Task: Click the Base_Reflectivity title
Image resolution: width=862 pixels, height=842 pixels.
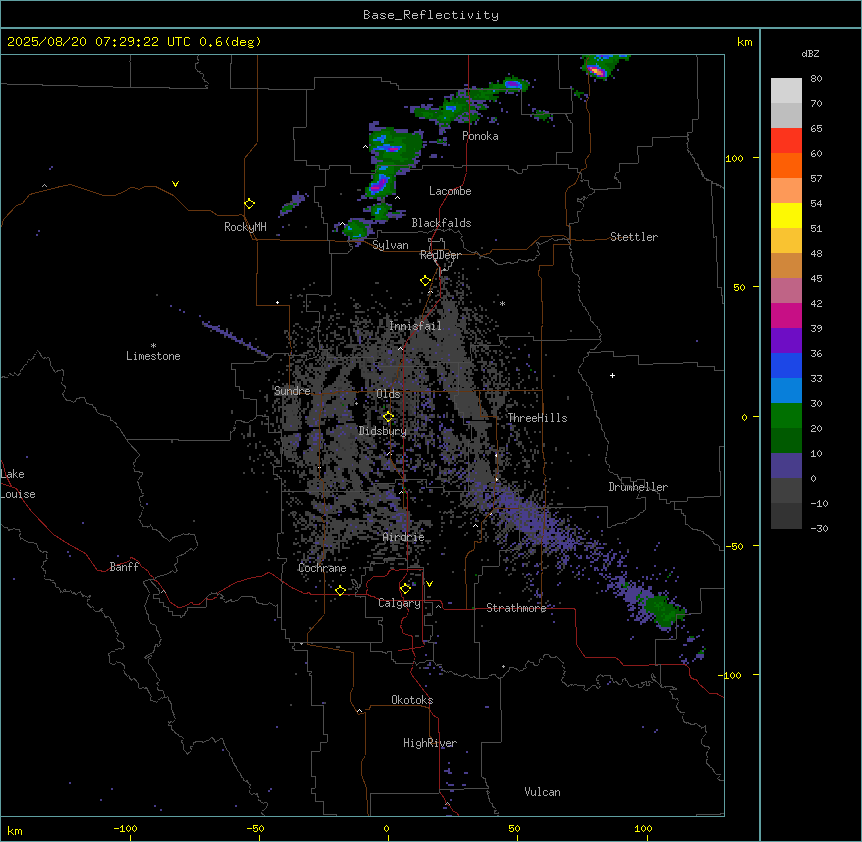Action: tap(431, 15)
